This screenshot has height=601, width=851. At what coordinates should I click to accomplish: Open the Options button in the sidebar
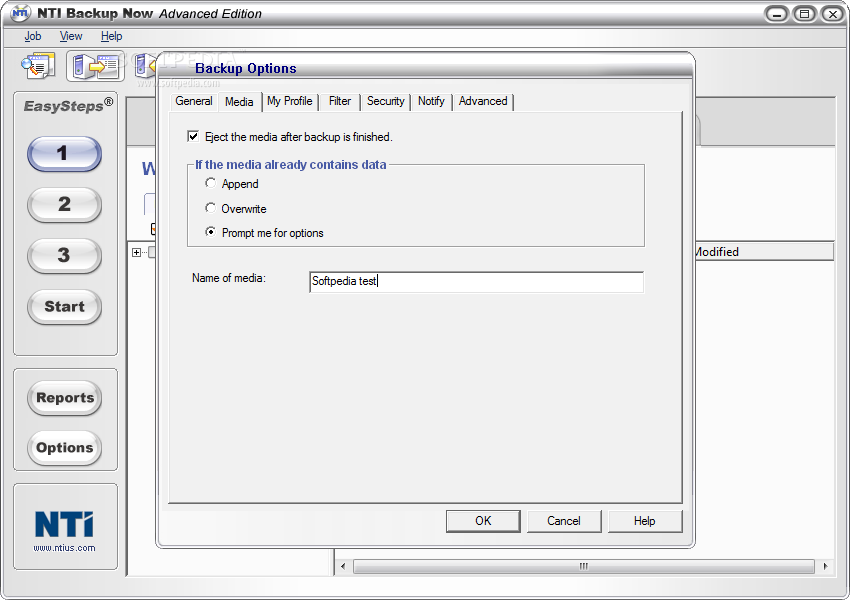click(x=65, y=448)
